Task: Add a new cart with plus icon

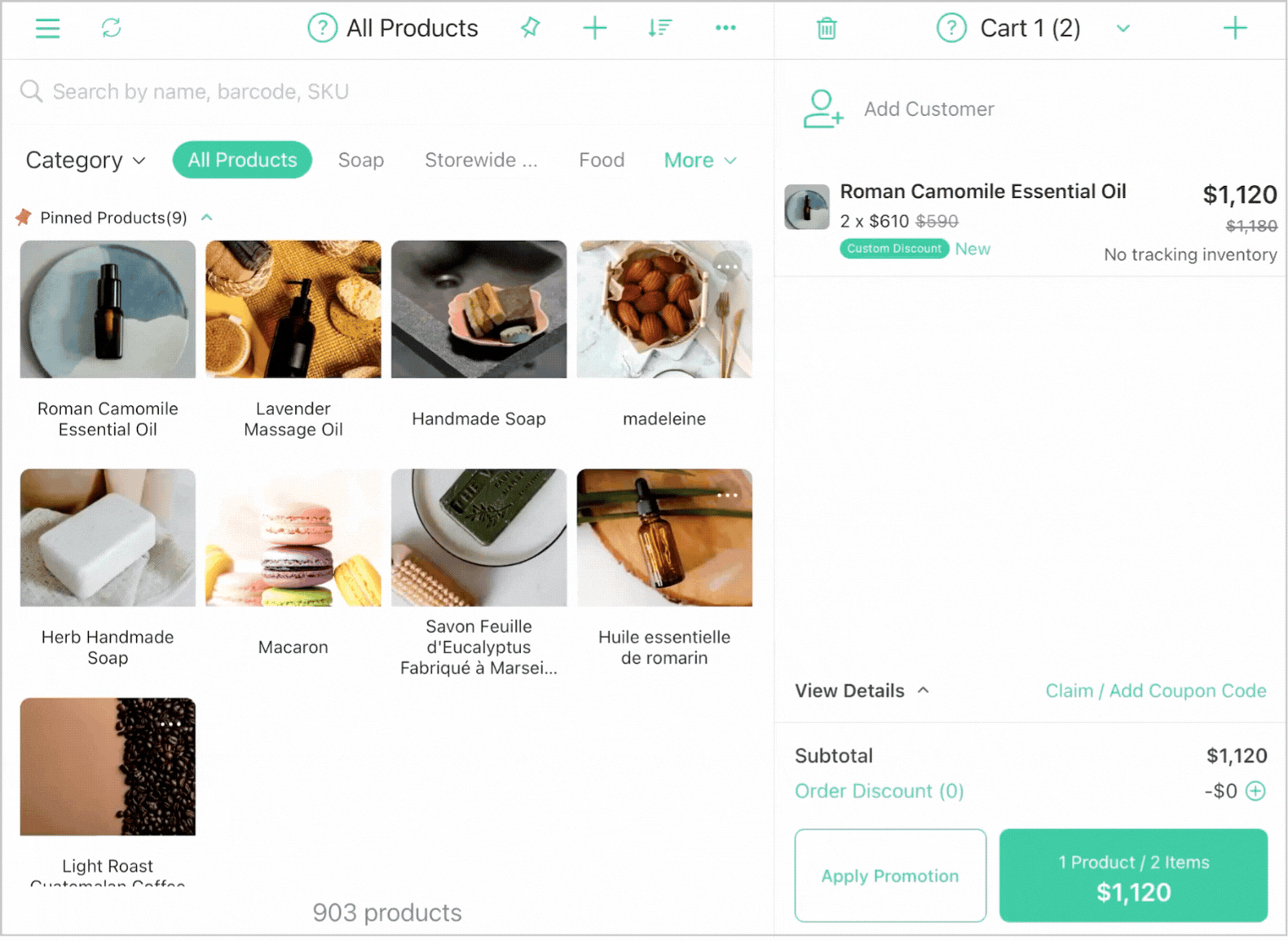Action: (x=1235, y=28)
